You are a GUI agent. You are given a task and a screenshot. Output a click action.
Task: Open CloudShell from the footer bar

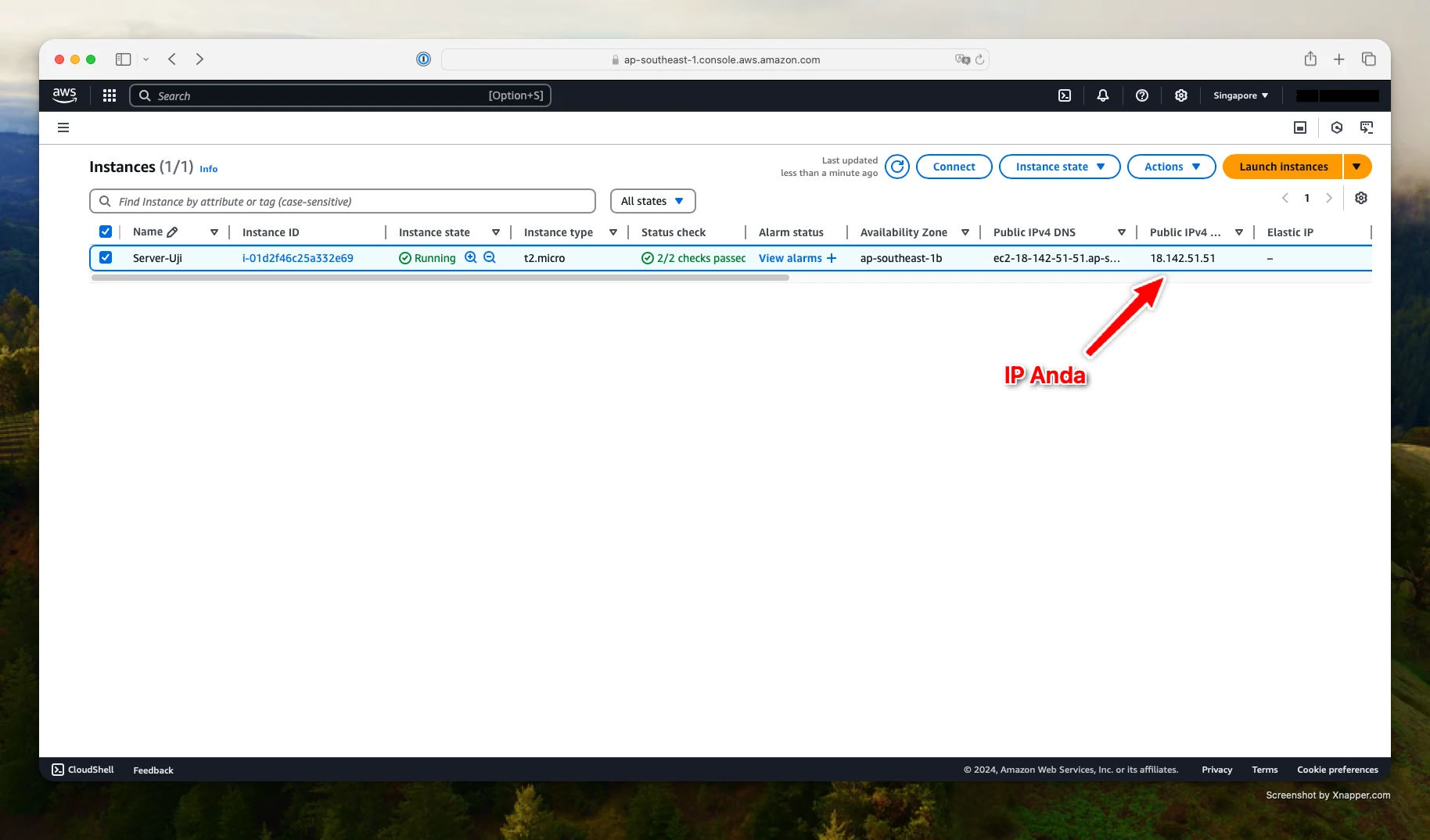(x=83, y=770)
